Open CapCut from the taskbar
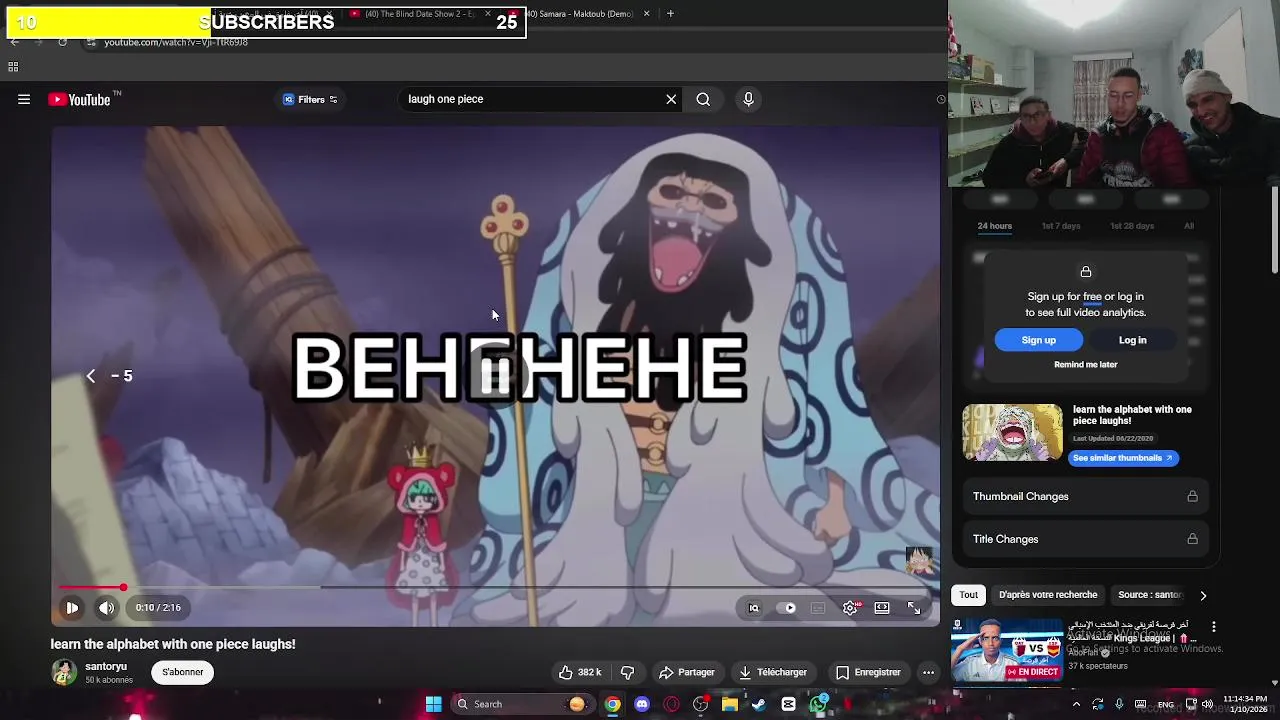 coord(789,704)
